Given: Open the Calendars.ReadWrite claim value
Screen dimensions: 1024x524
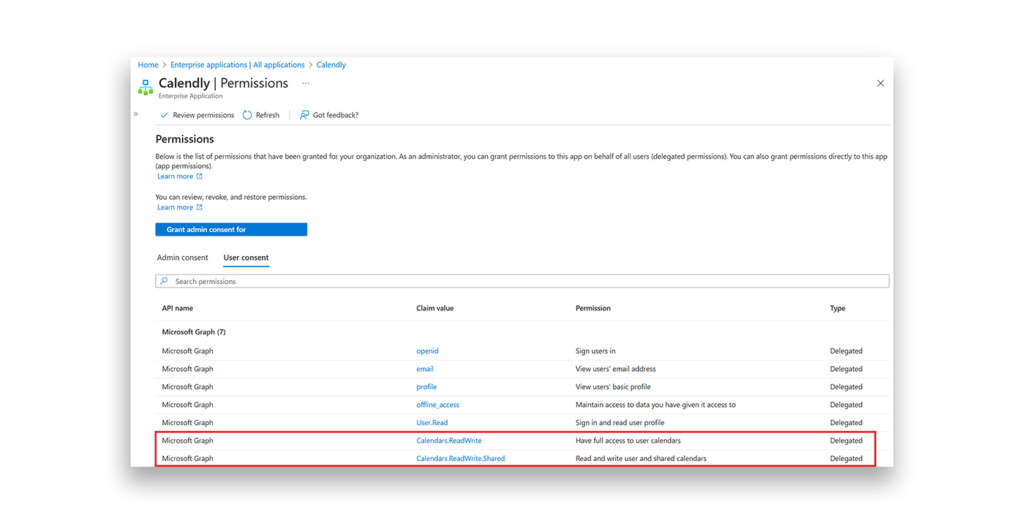Looking at the screenshot, I should (449, 440).
